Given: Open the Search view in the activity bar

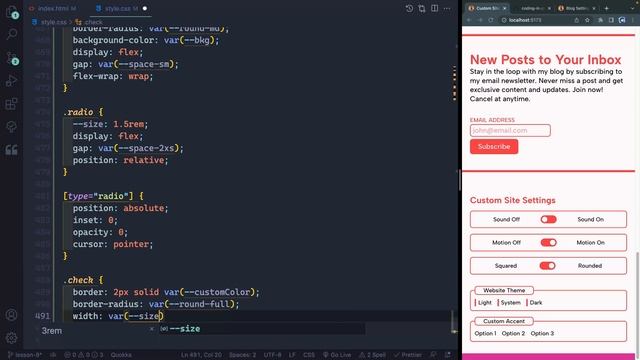Looking at the screenshot, I should [11, 34].
